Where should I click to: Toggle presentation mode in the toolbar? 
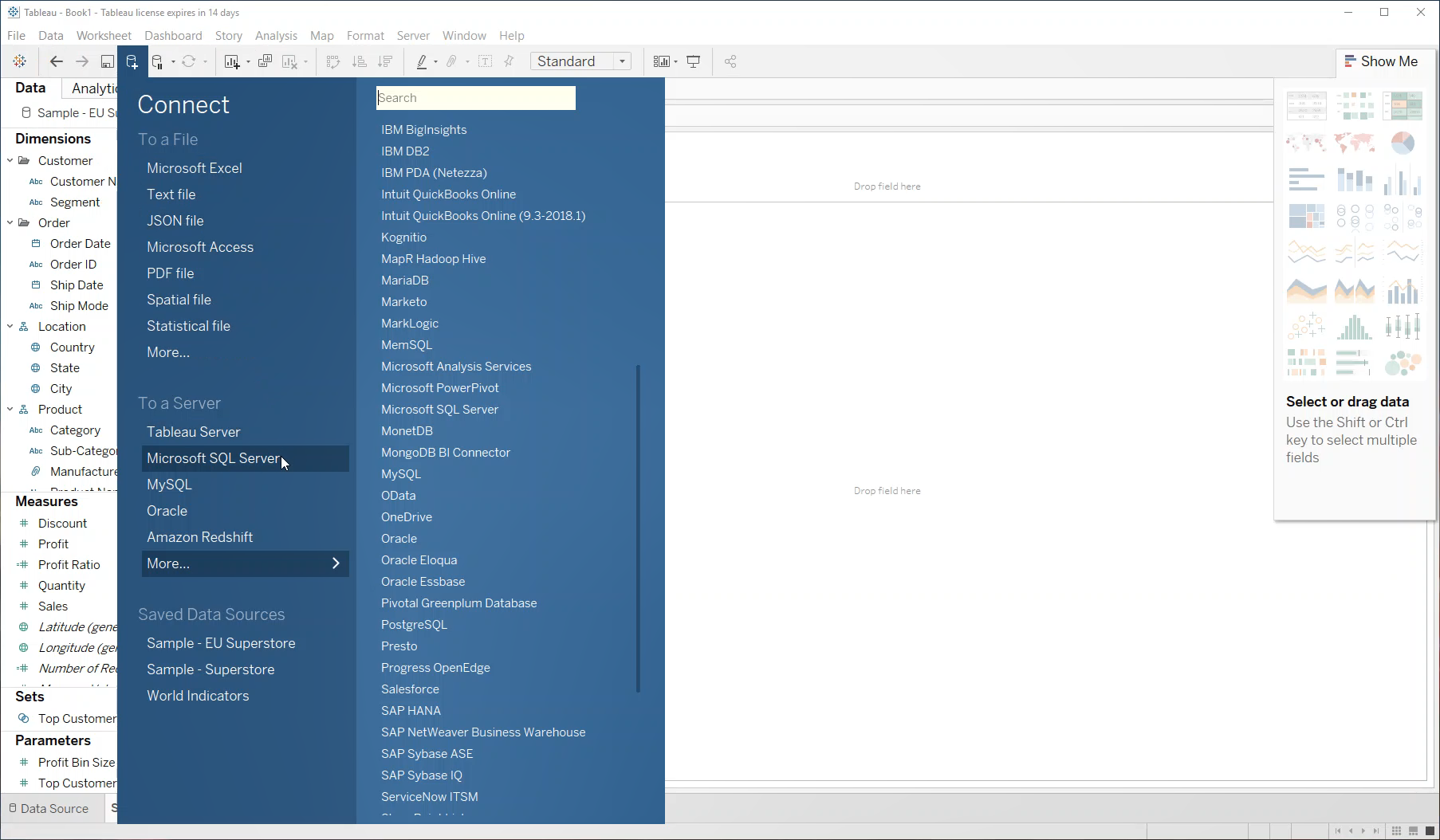pos(692,61)
